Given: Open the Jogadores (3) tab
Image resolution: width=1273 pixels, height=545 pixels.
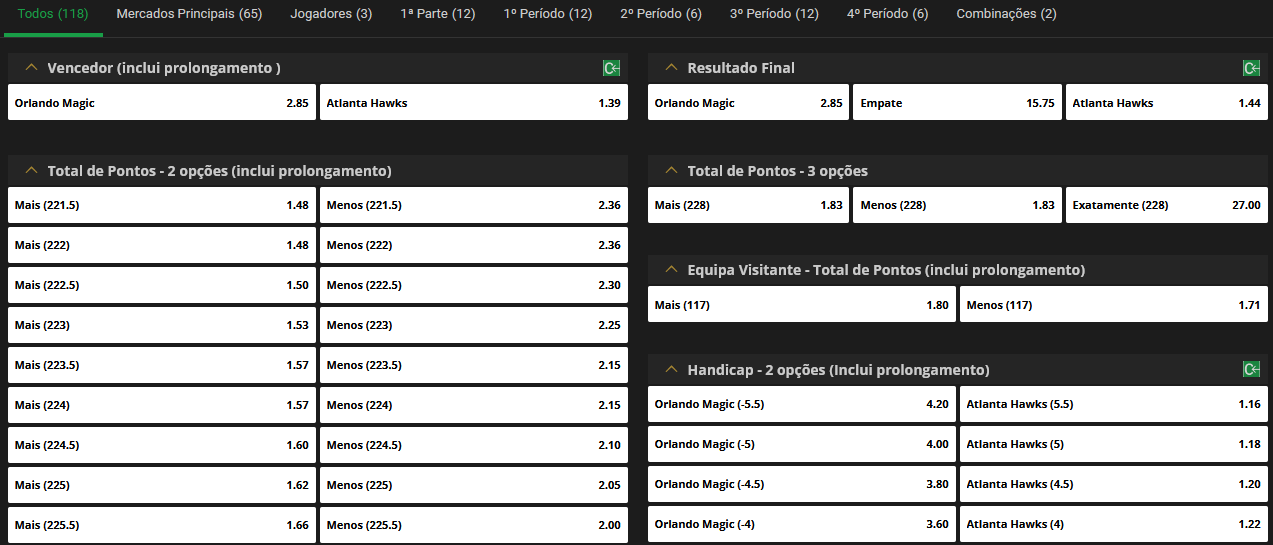Looking at the screenshot, I should tap(331, 14).
